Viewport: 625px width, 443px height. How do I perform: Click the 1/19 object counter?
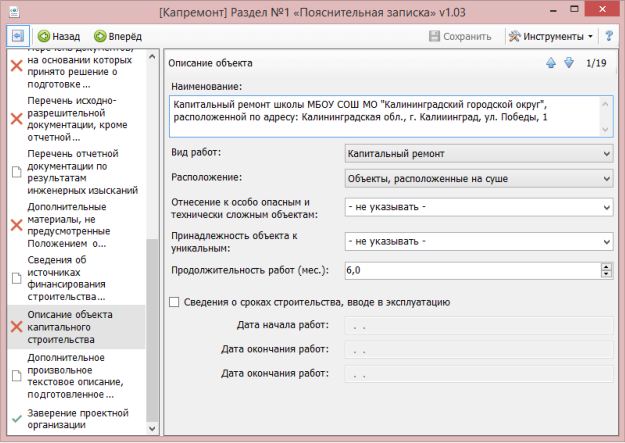point(596,63)
